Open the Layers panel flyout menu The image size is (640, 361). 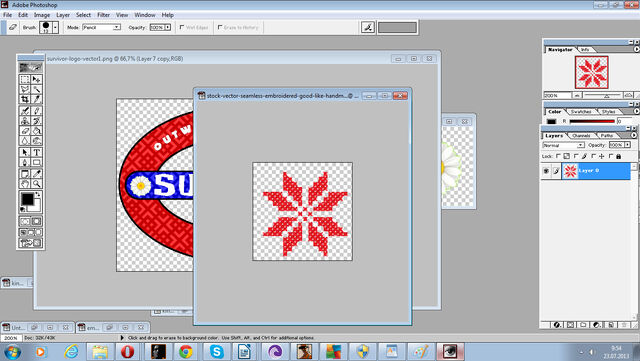(633, 135)
